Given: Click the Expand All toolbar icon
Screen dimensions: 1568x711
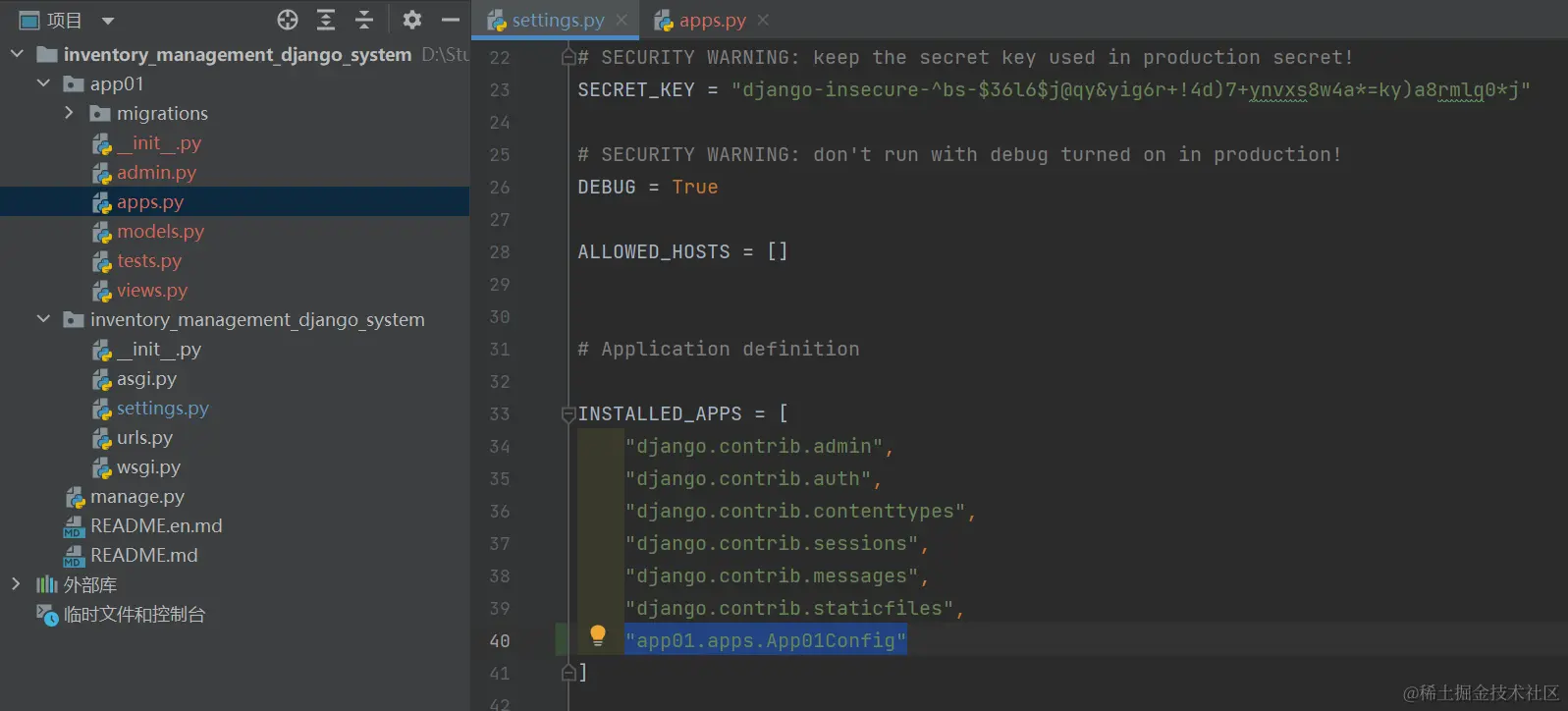Looking at the screenshot, I should pyautogui.click(x=326, y=20).
